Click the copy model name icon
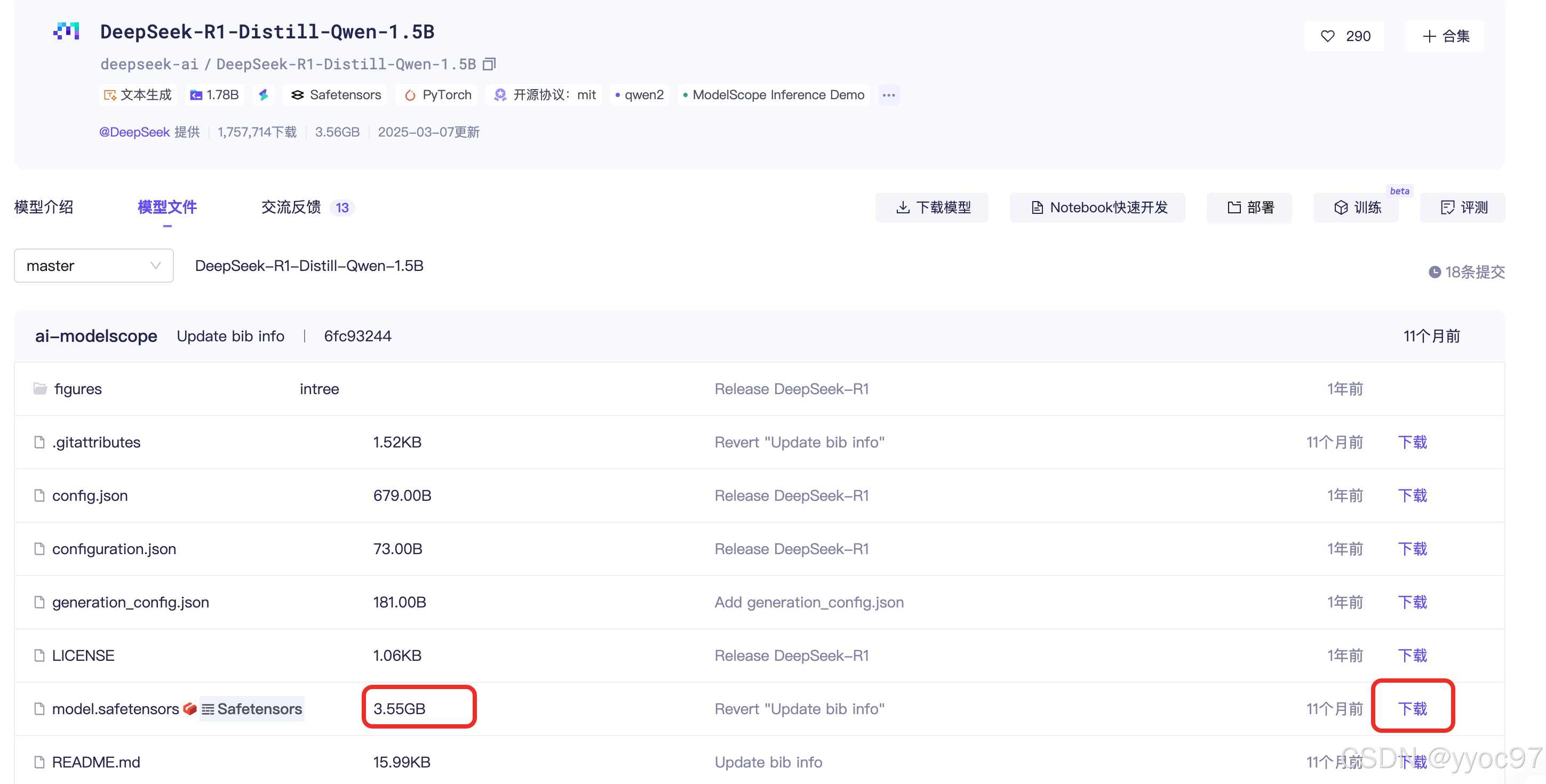 pos(489,63)
